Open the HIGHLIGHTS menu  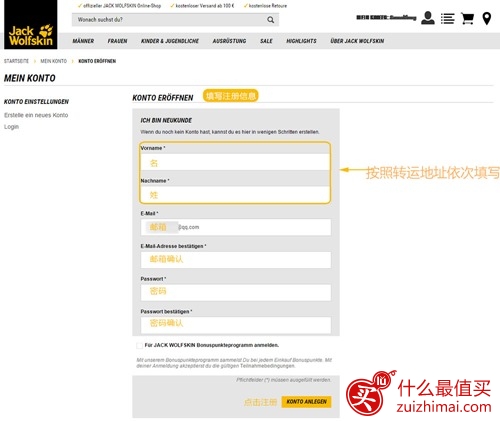coord(301,41)
